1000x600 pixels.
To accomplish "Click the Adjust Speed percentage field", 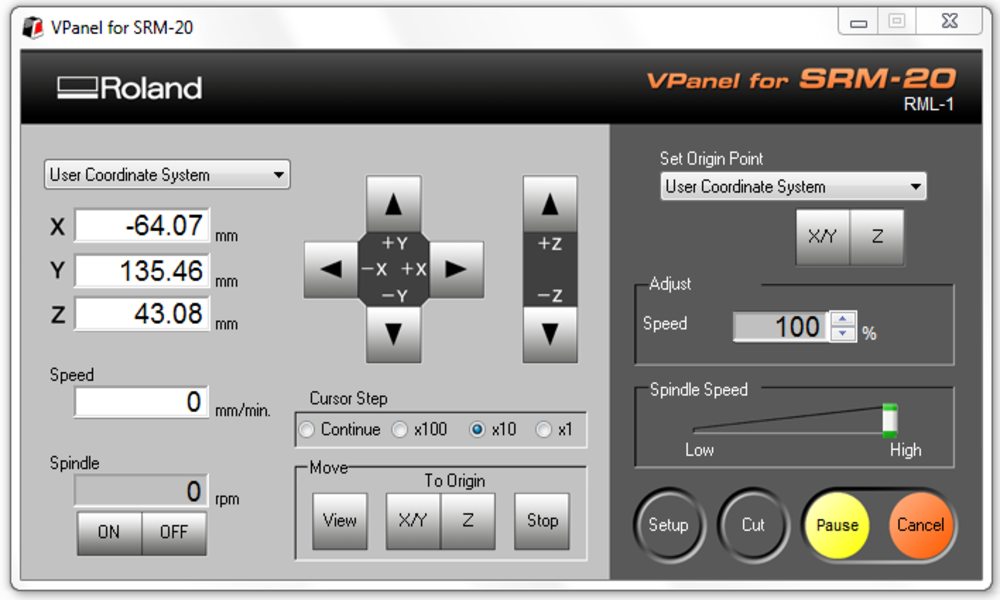I will tap(783, 326).
